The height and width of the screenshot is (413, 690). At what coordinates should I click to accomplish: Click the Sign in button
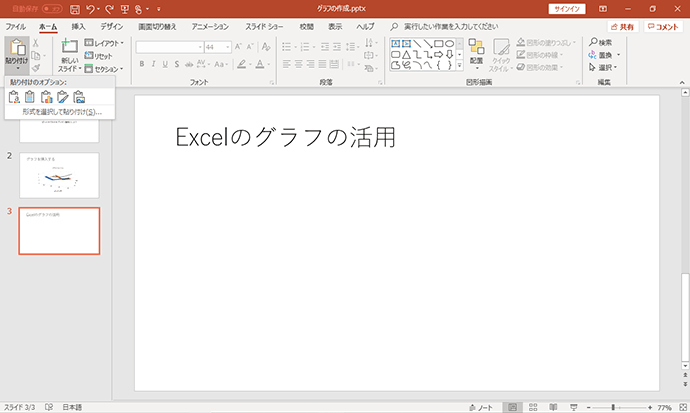(x=566, y=9)
